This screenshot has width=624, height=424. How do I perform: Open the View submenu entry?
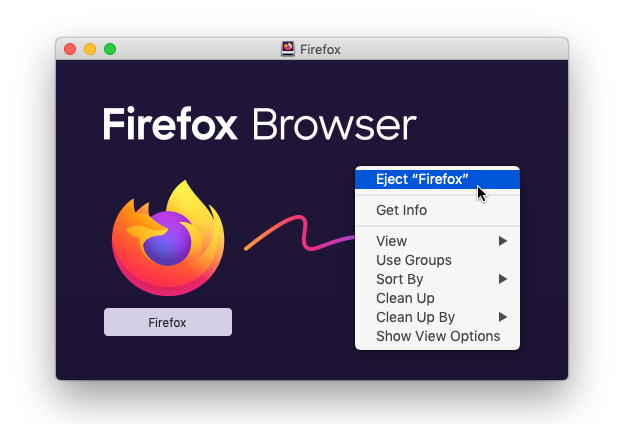coord(391,241)
